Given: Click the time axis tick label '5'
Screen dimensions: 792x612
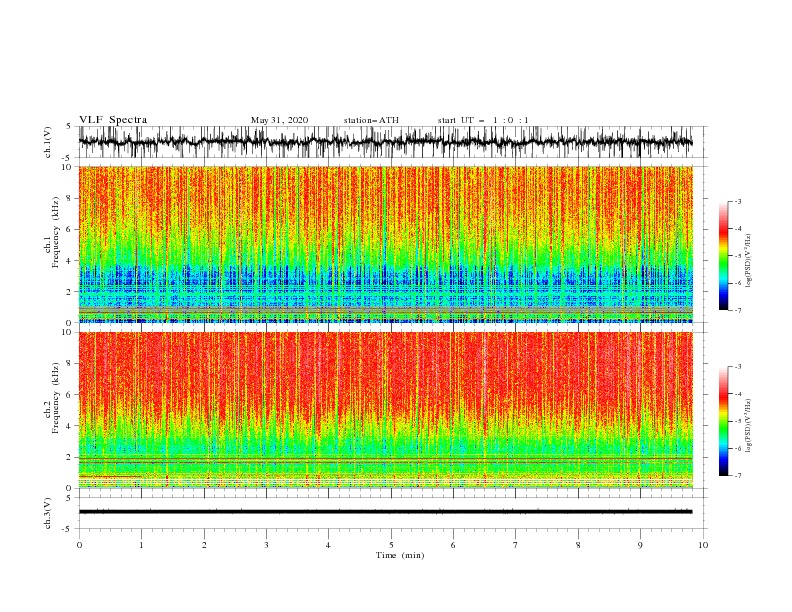Looking at the screenshot, I should [391, 545].
